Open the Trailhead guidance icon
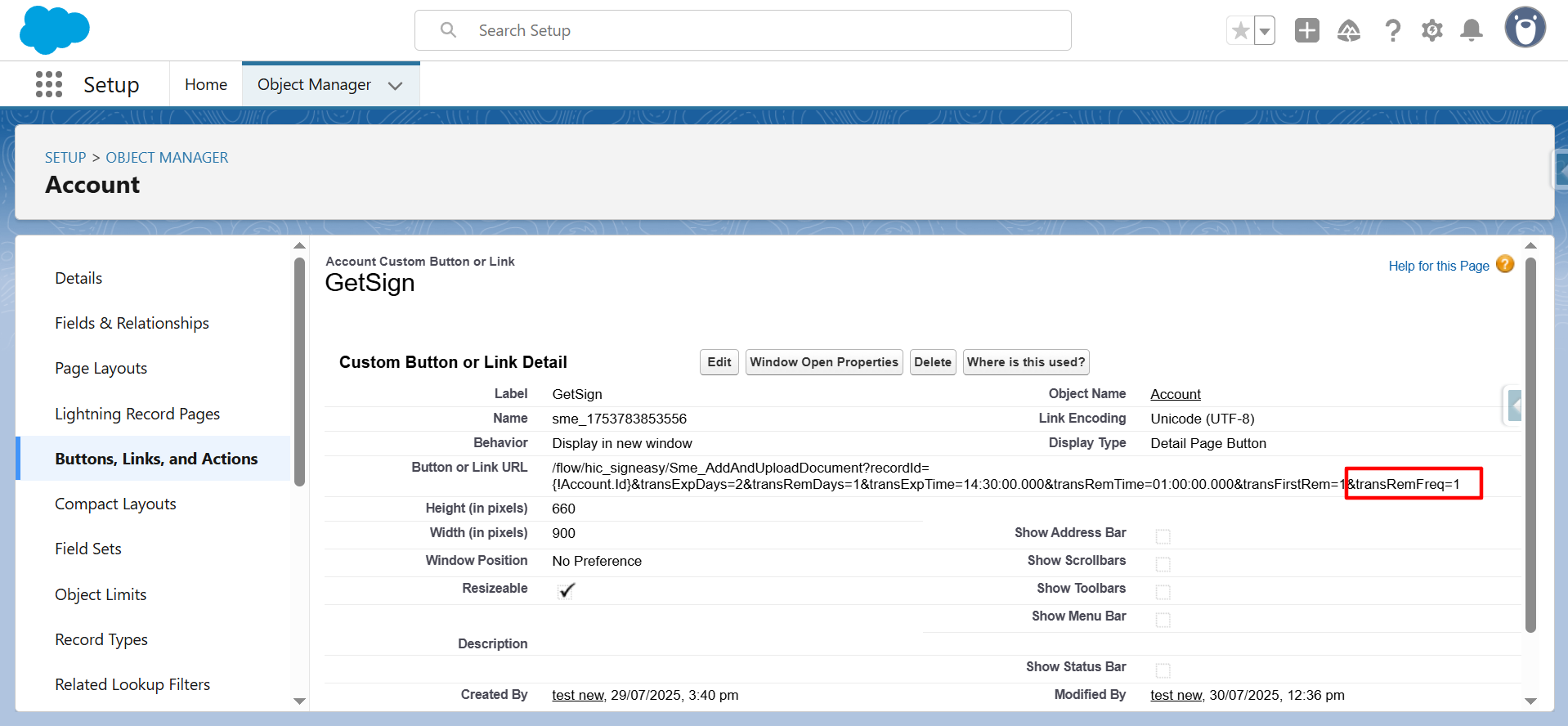This screenshot has width=1568, height=726. tap(1349, 31)
